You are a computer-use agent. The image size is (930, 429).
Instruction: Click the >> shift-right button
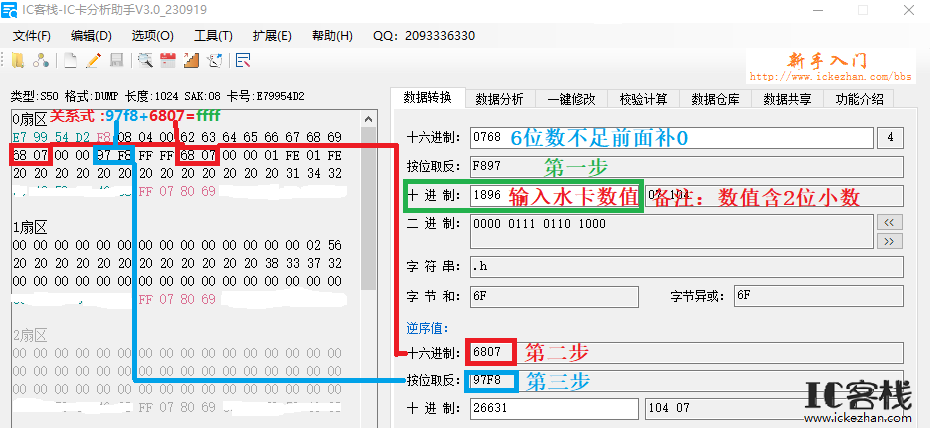pos(888,241)
